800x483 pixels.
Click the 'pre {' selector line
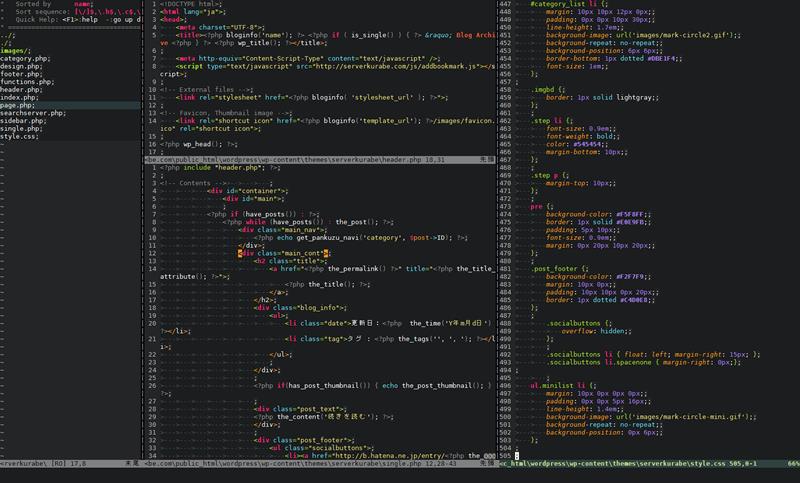point(541,207)
